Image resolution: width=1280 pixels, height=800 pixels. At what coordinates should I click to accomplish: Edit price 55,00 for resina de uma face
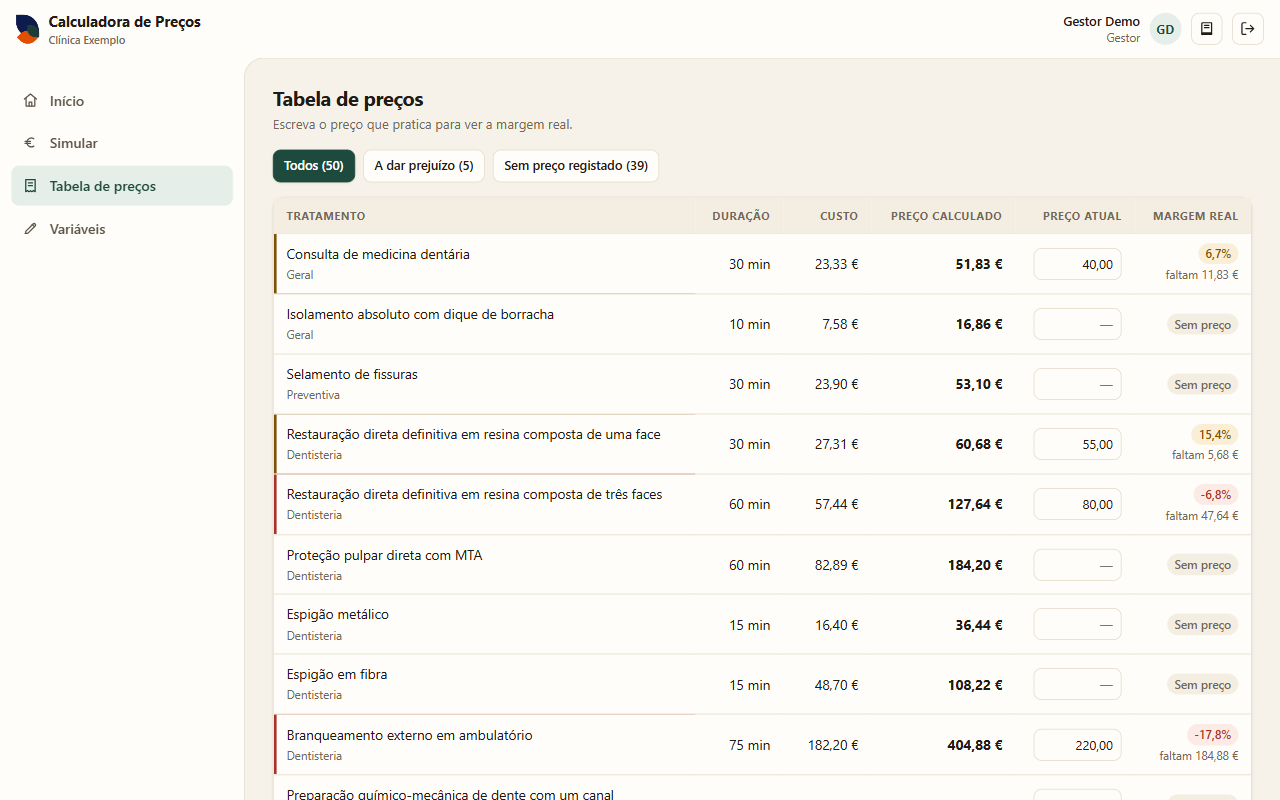click(1077, 444)
